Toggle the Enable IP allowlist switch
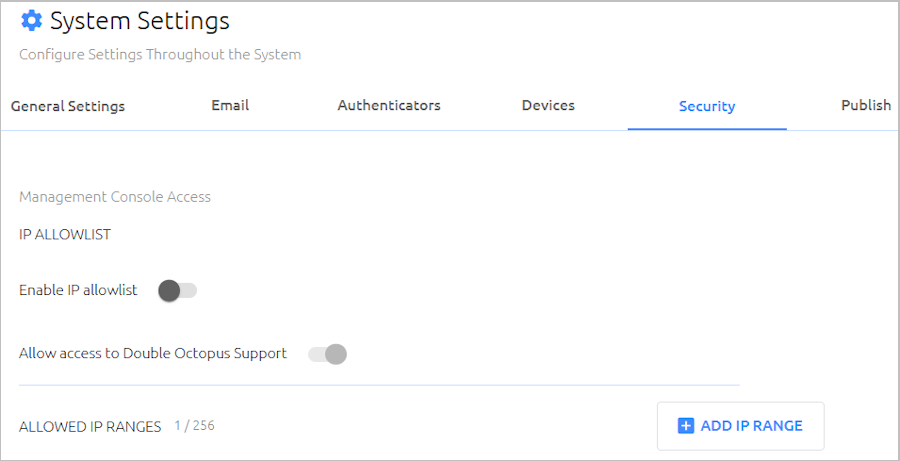Viewport: 900px width, 461px height. point(177,290)
